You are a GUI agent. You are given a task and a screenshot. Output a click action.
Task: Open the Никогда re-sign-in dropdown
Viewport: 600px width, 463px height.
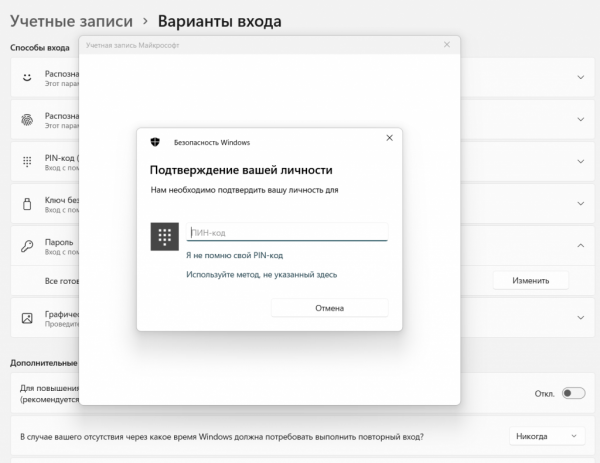click(x=547, y=436)
